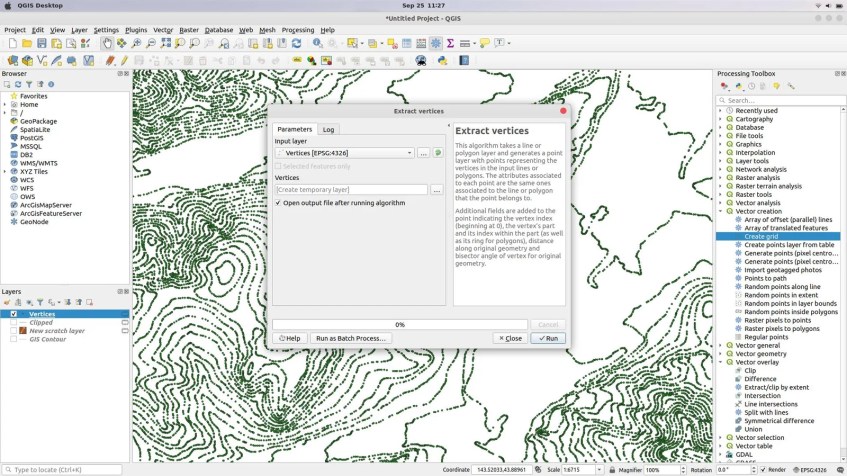The height and width of the screenshot is (476, 847).
Task: Uncheck Open output file after running algorithm
Action: [x=278, y=203]
